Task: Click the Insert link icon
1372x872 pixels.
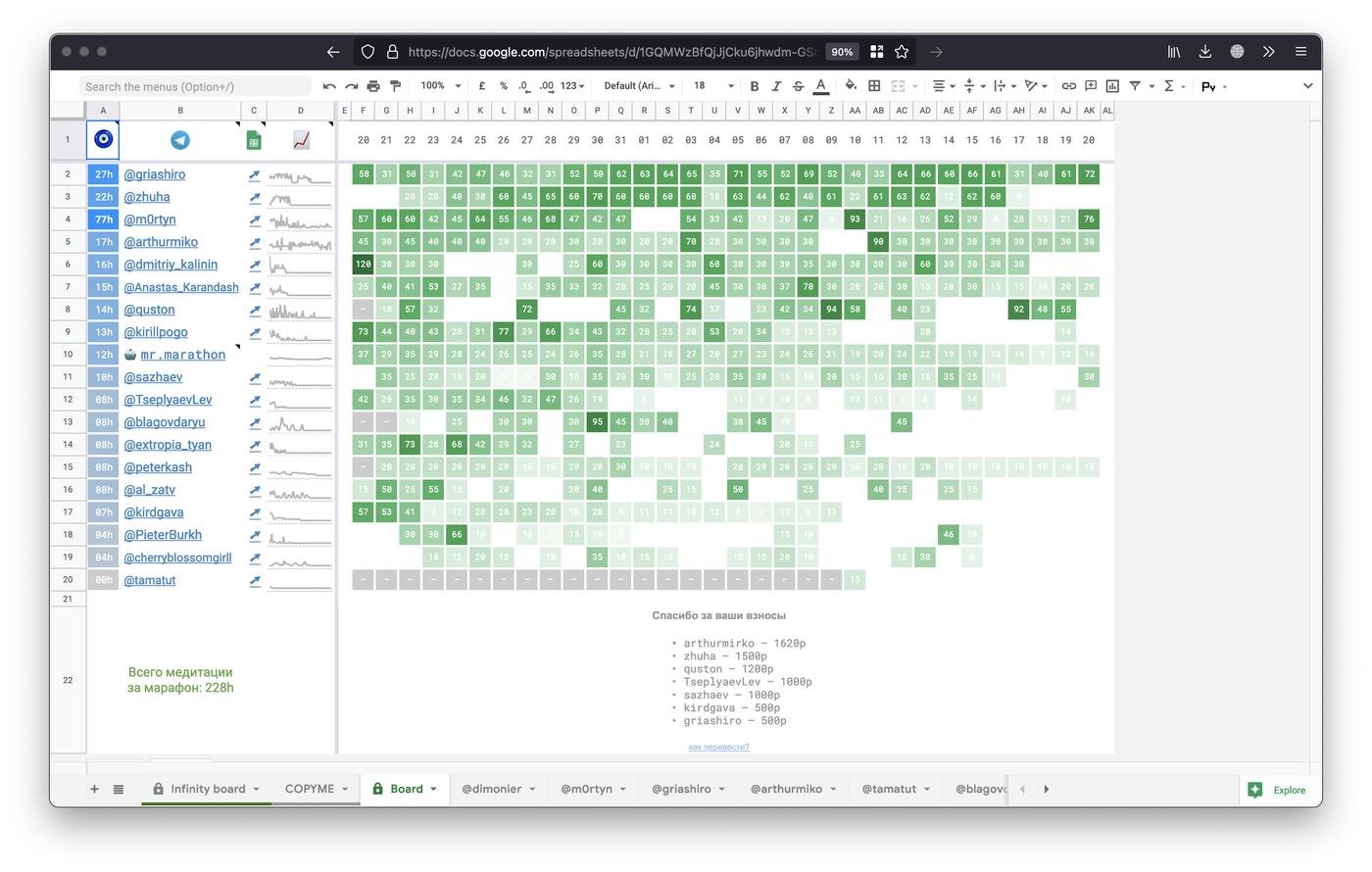Action: pos(1069,86)
